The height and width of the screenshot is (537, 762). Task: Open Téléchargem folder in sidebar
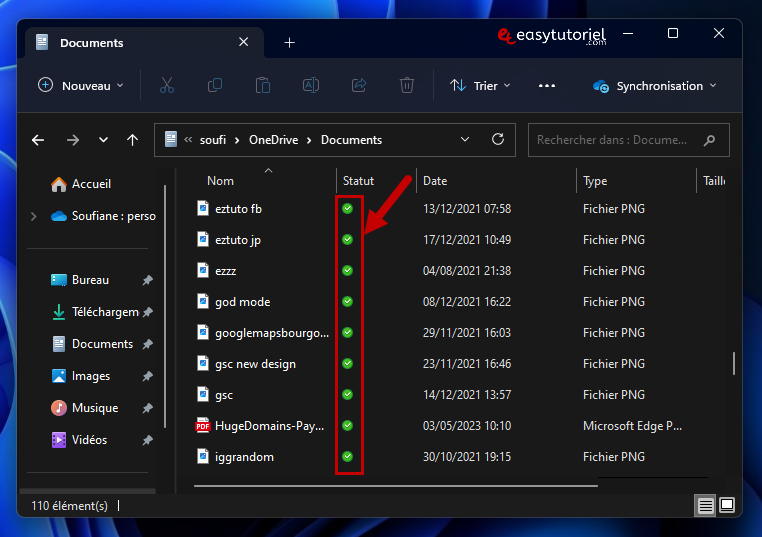(x=95, y=312)
